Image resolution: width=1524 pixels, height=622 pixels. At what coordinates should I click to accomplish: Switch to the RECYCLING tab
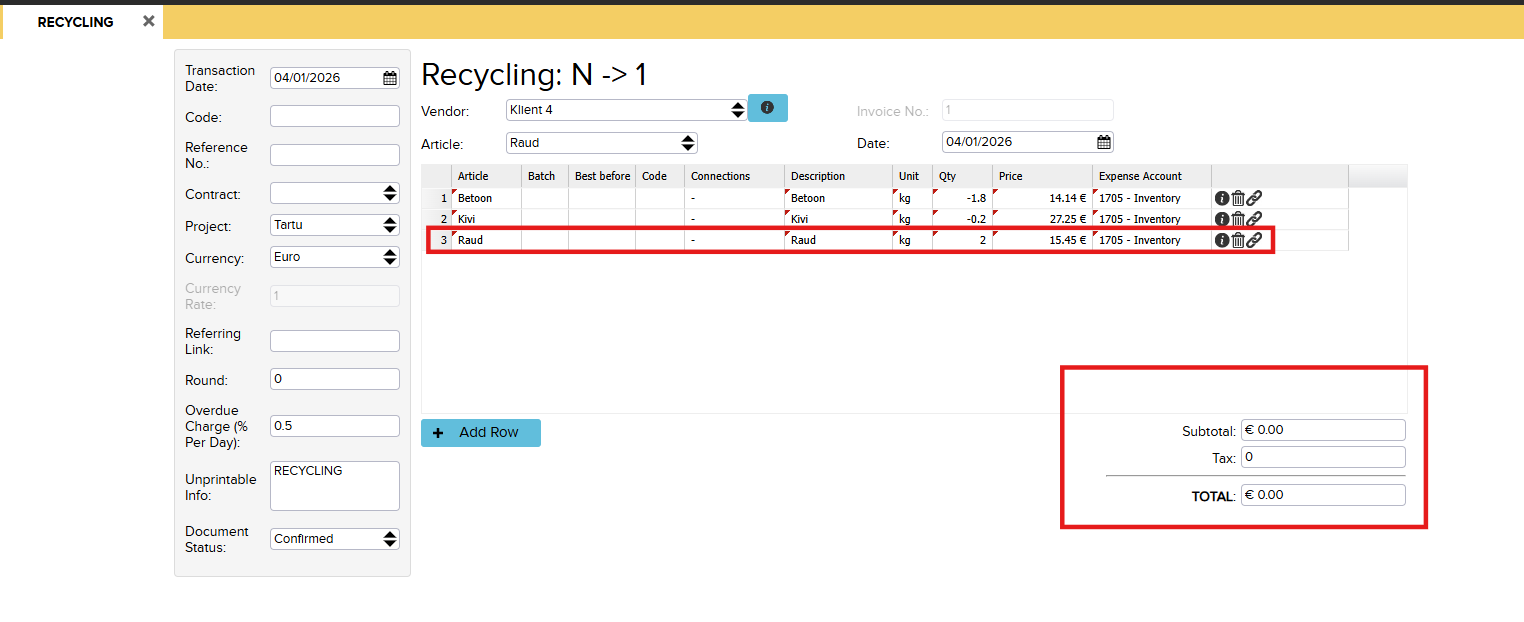point(75,22)
